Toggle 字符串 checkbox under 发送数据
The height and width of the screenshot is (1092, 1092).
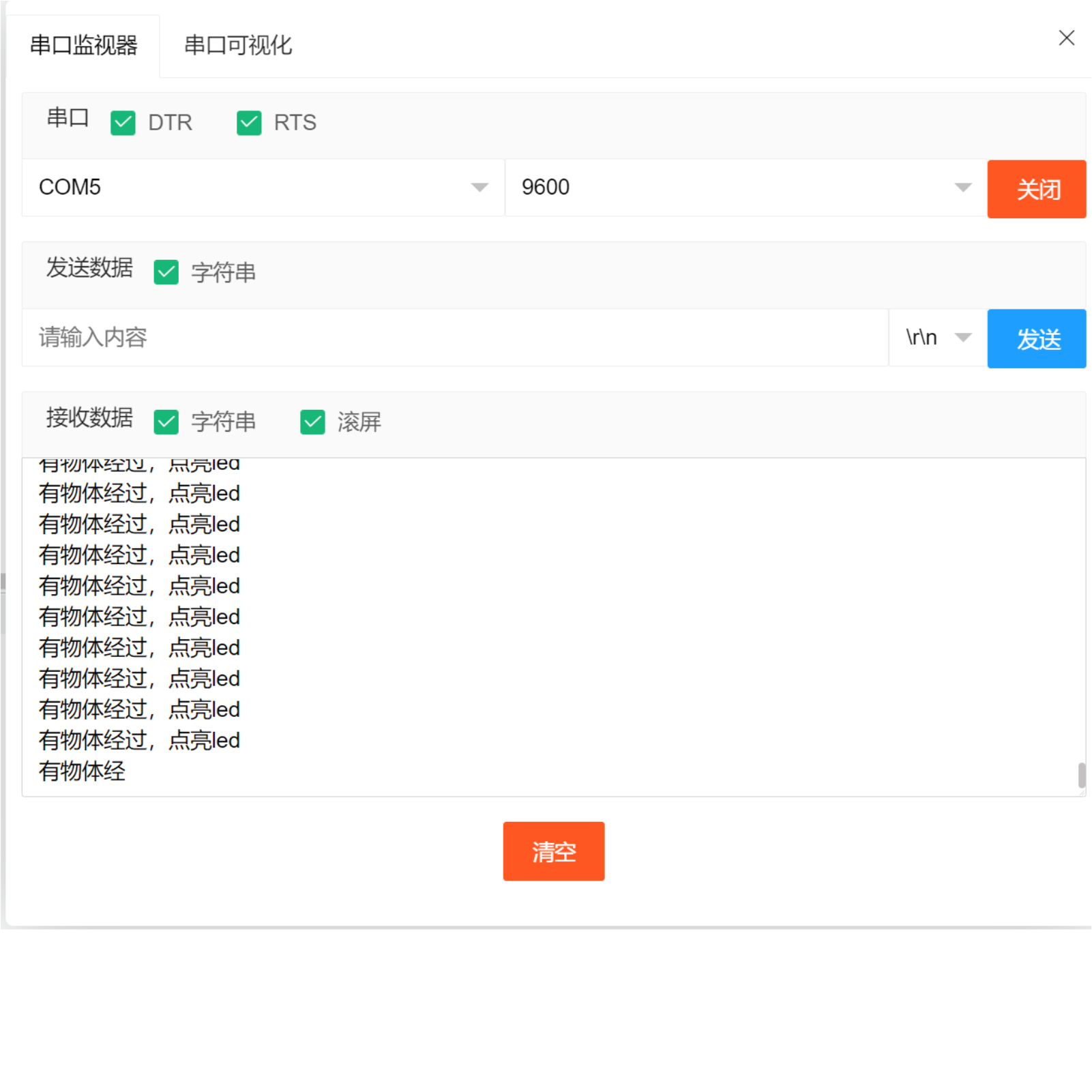point(166,272)
